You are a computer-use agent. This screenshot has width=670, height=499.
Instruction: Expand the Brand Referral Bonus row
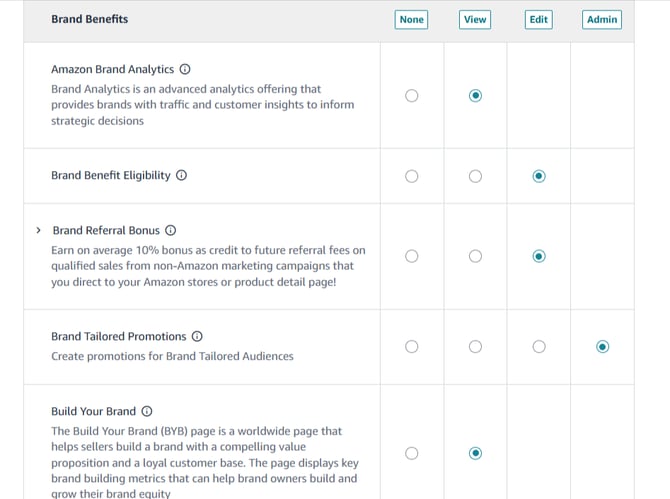tap(38, 230)
